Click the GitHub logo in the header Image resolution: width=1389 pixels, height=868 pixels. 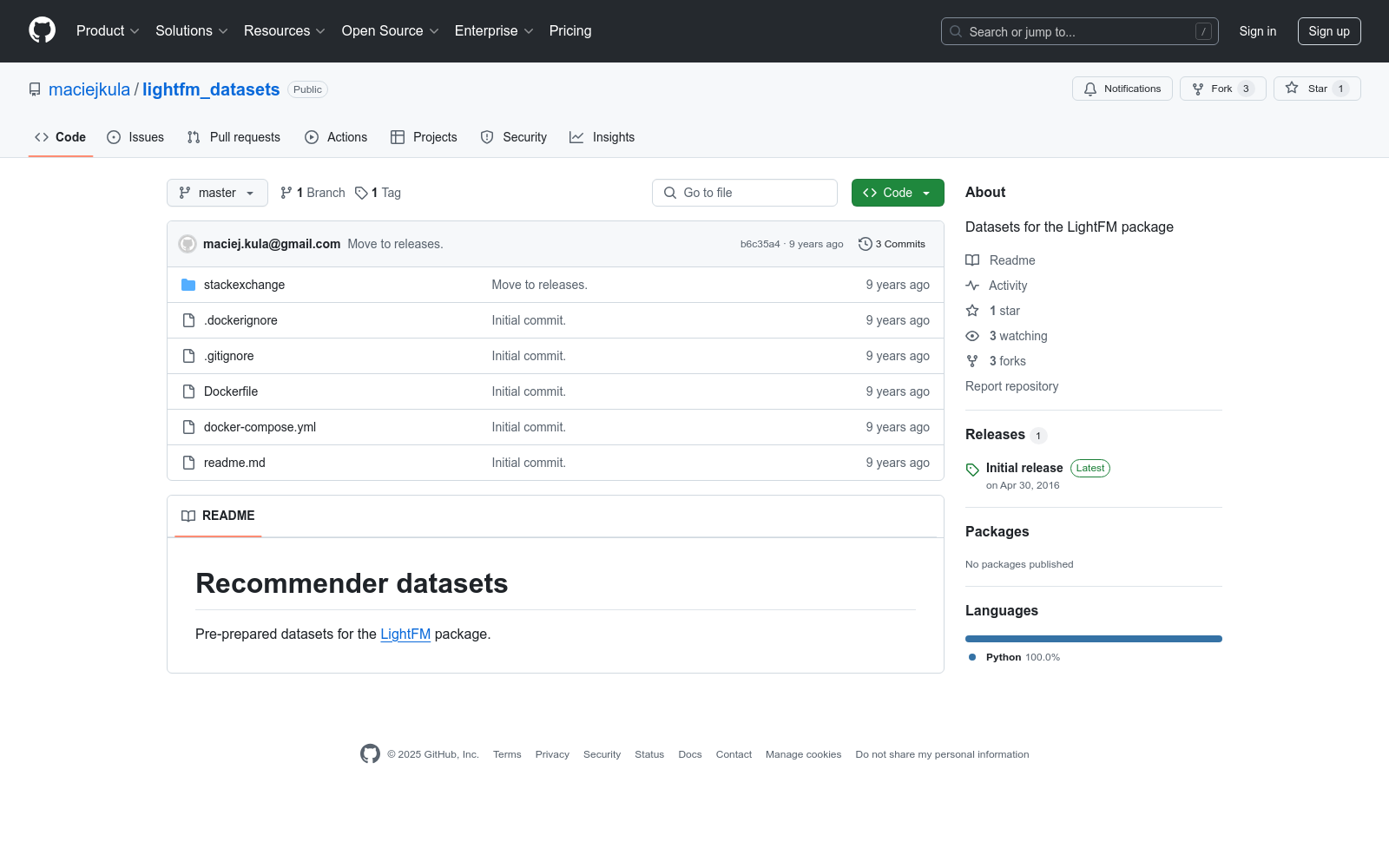[42, 30]
